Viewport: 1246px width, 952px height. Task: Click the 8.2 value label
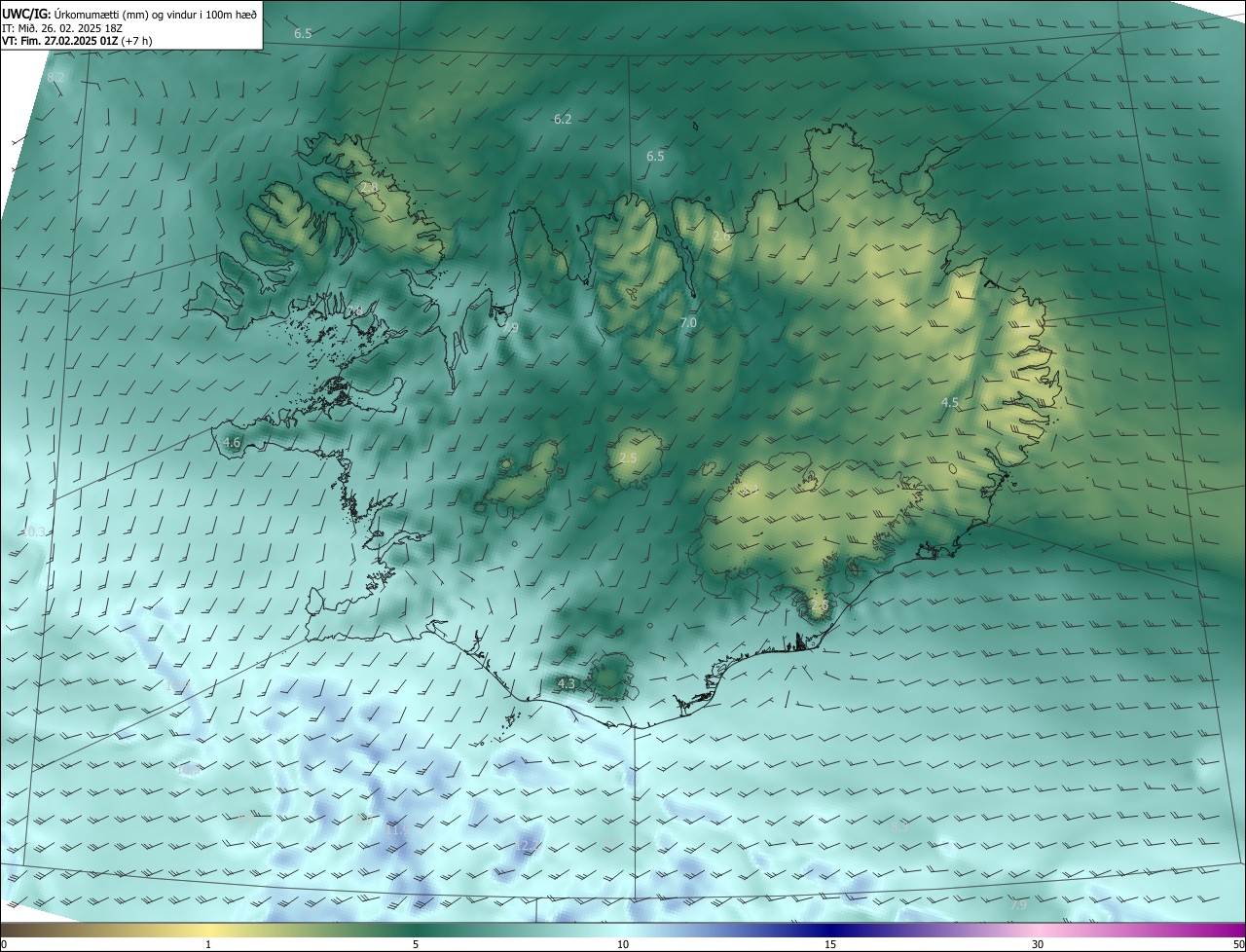55,77
